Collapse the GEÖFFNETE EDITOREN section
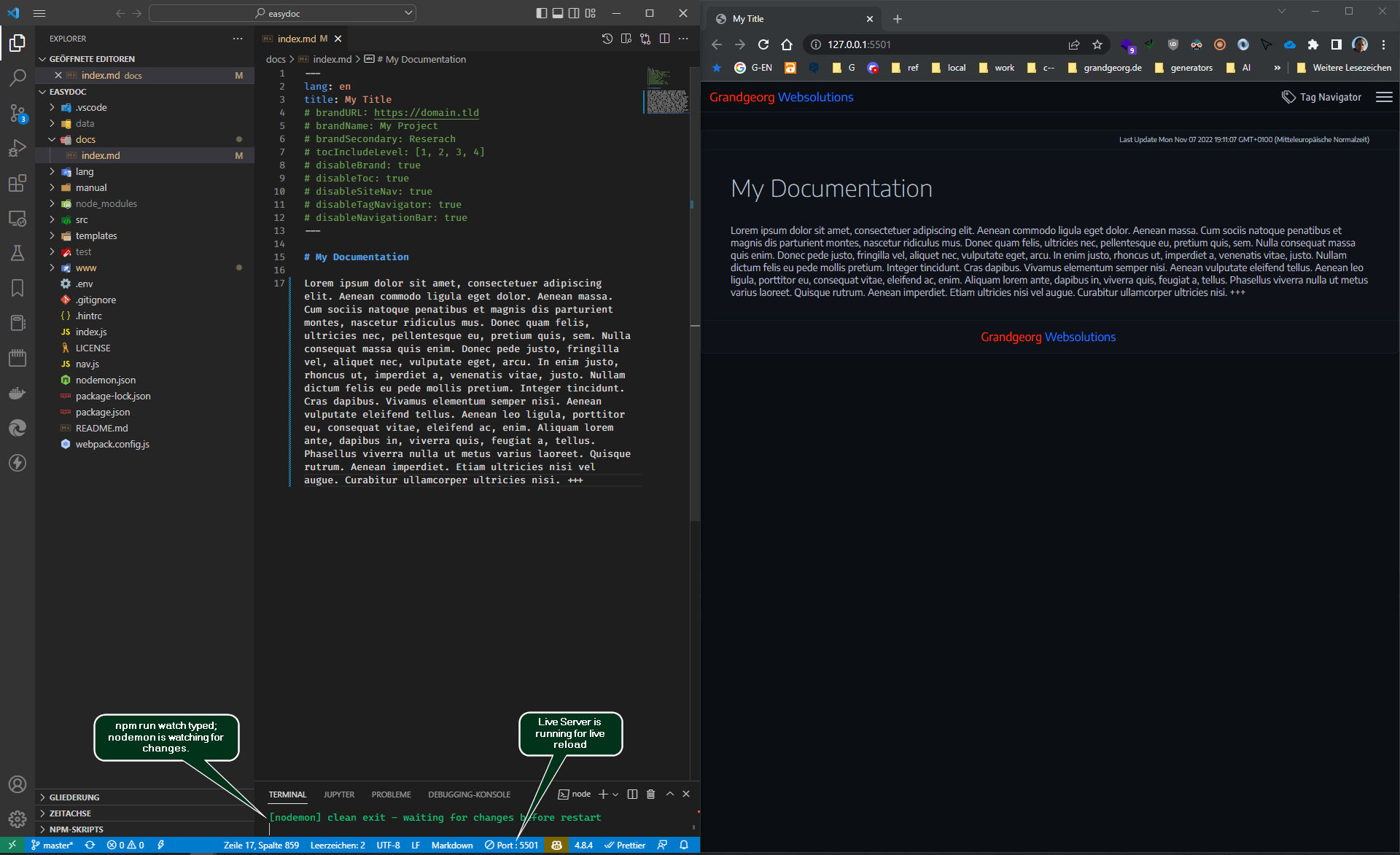The width and height of the screenshot is (1400, 855). coord(145,58)
